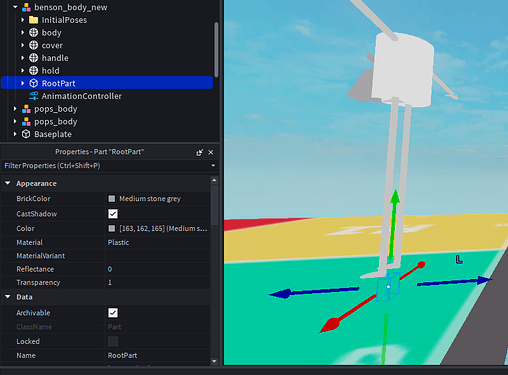Collapse the benson_body_new tree node
The image size is (508, 375).
(15, 7)
